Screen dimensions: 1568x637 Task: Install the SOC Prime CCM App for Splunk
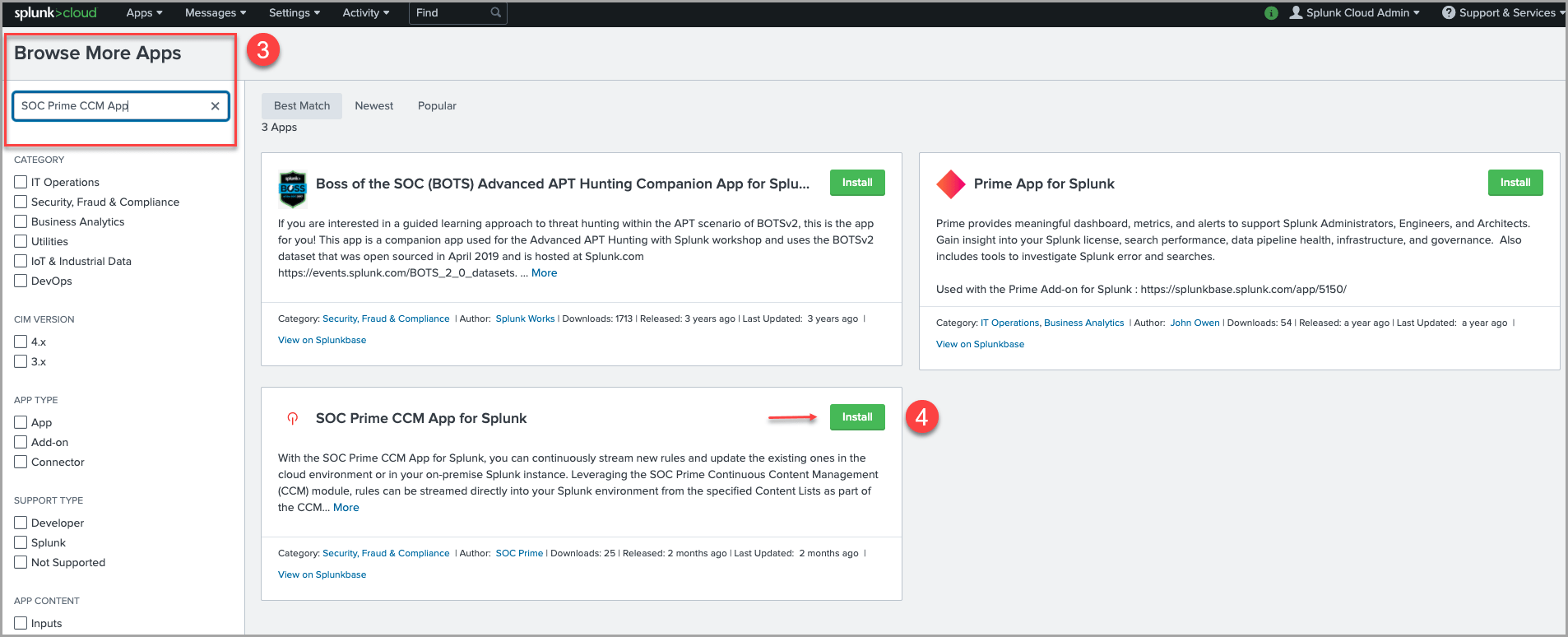point(856,417)
